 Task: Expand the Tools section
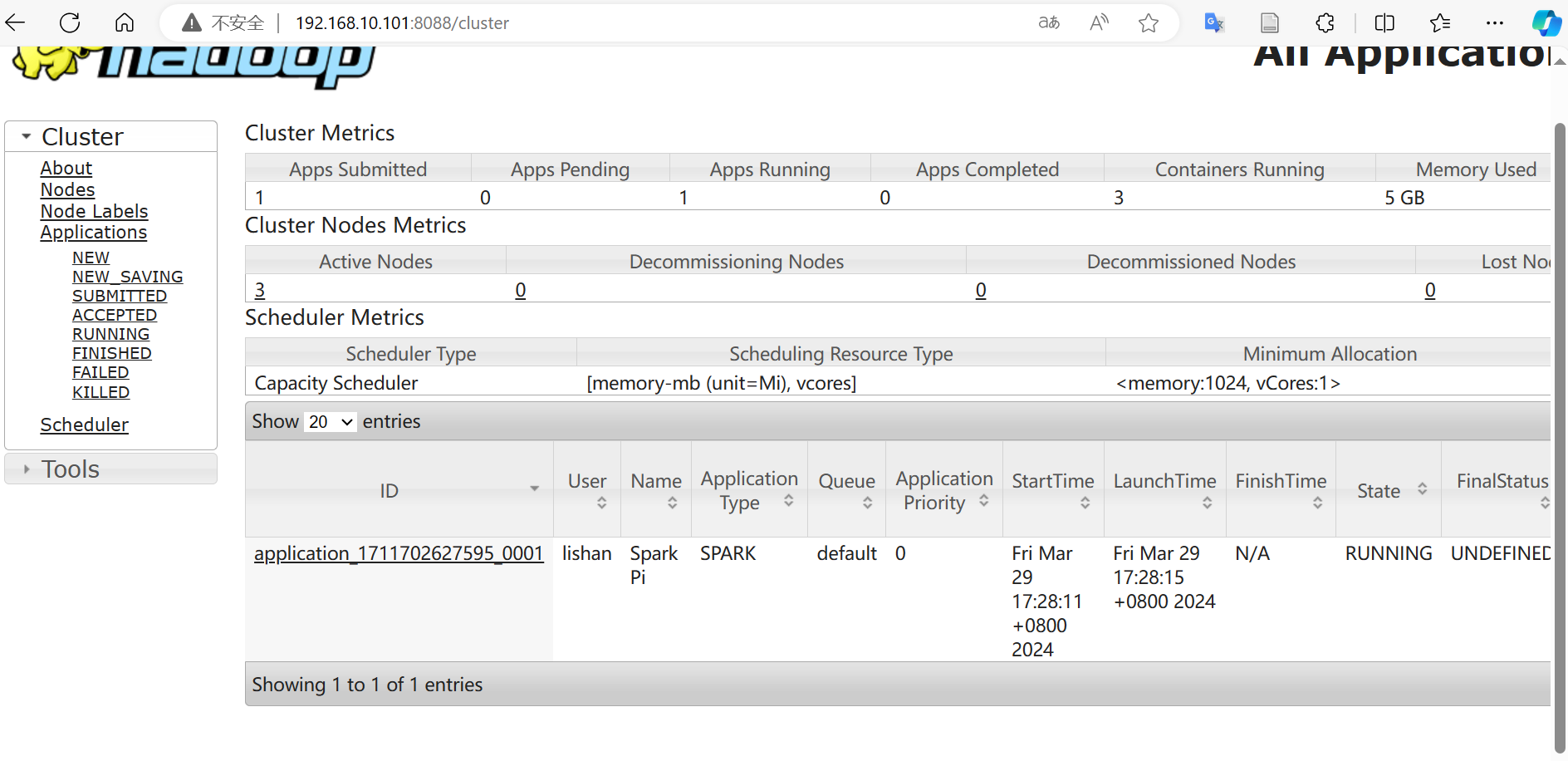pyautogui.click(x=27, y=469)
